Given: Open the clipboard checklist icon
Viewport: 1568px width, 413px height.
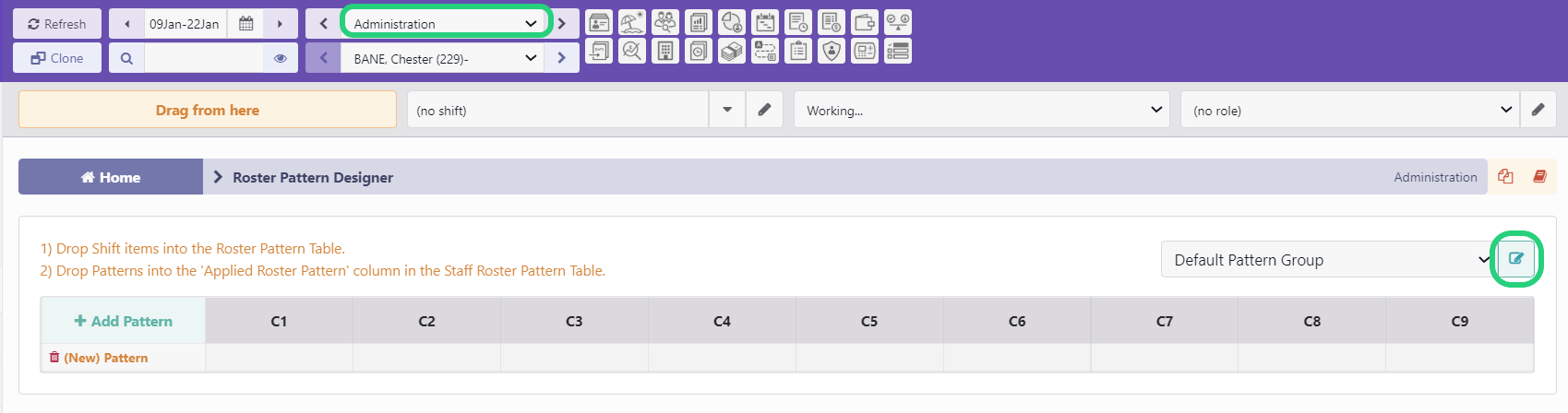Looking at the screenshot, I should click(798, 51).
